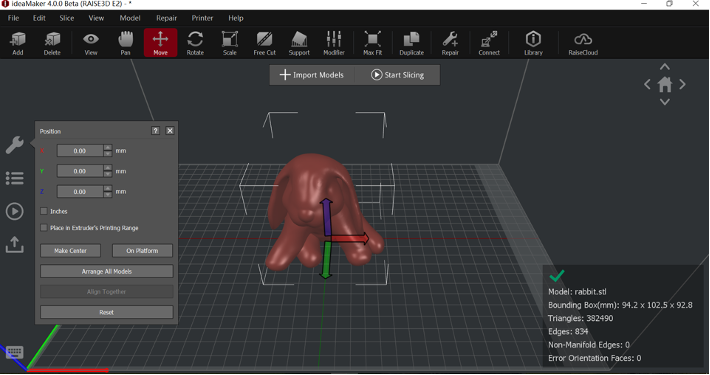This screenshot has width=710, height=375.
Task: Click On Platform button
Action: tap(142, 250)
